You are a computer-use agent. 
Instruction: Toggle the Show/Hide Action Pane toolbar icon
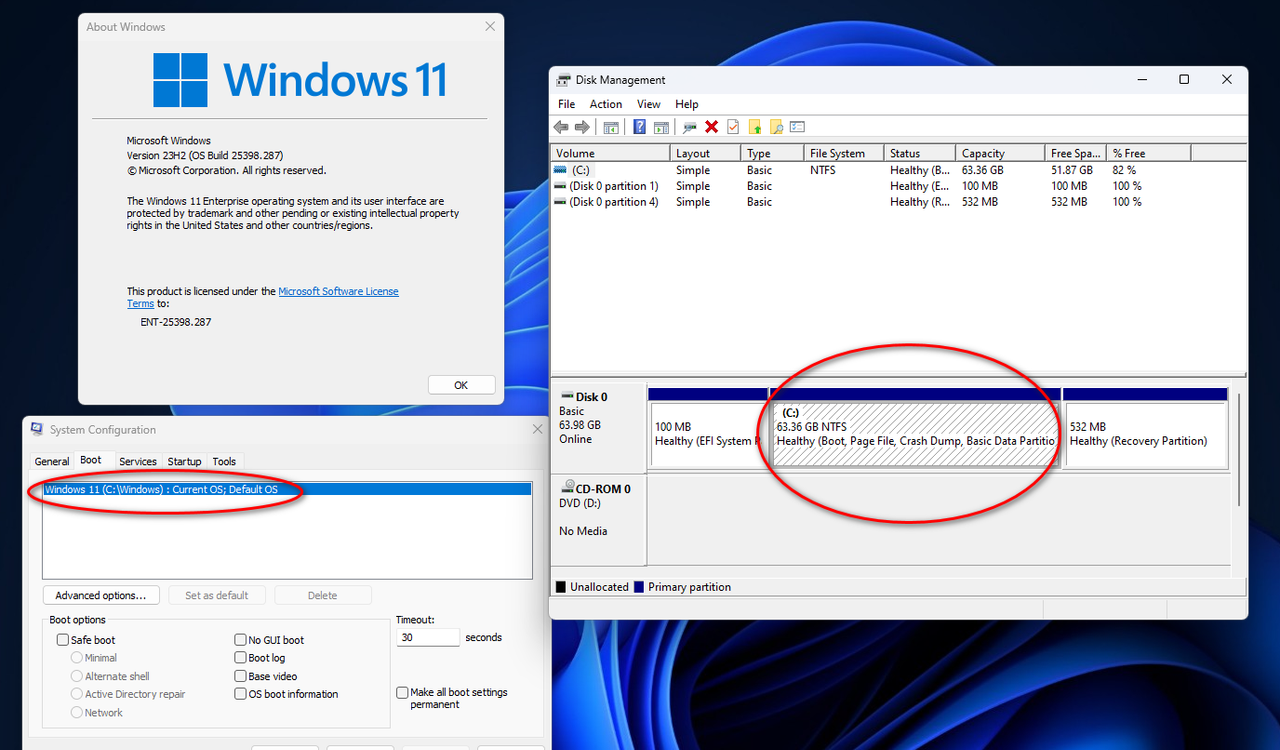[x=661, y=127]
